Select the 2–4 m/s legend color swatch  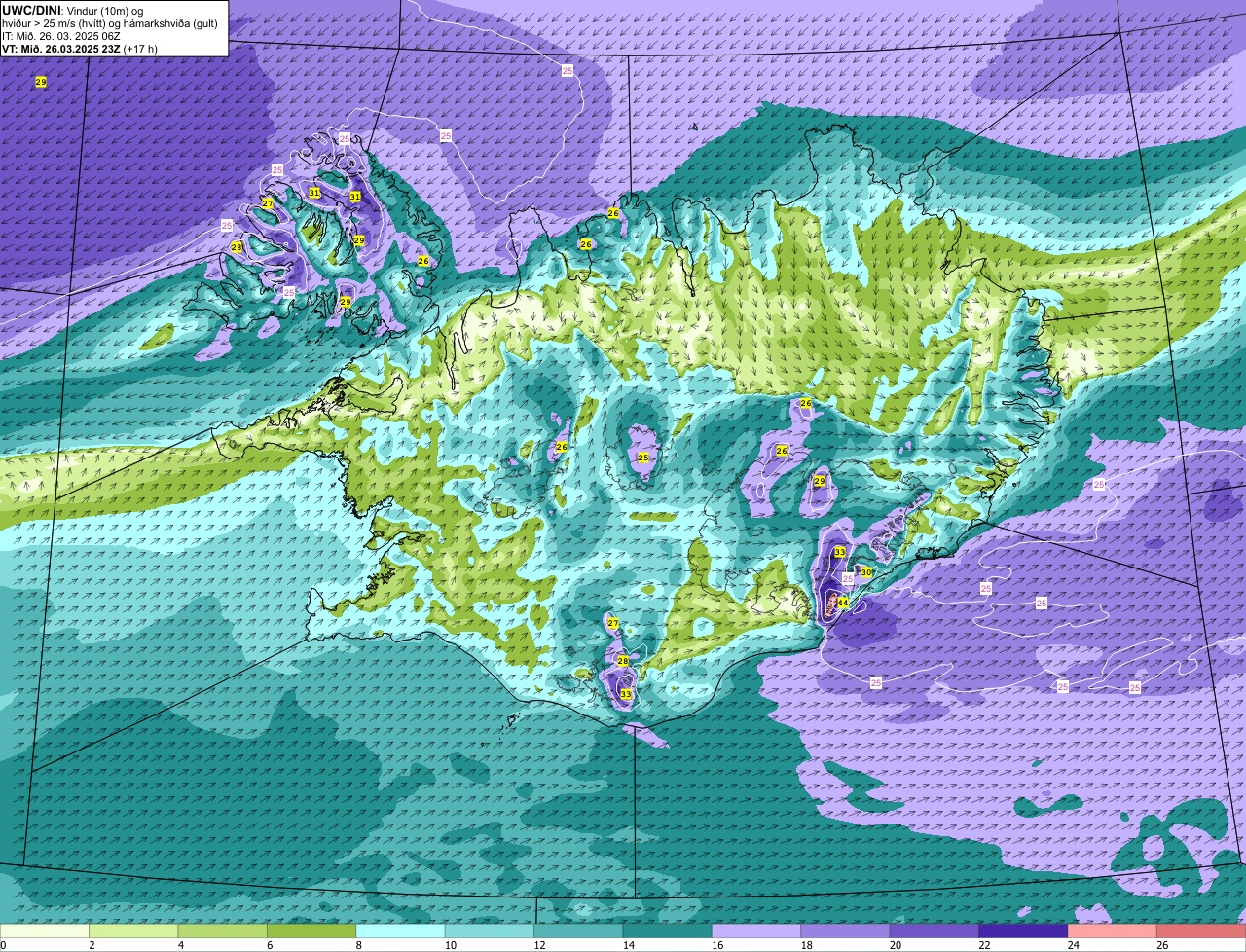[x=133, y=932]
